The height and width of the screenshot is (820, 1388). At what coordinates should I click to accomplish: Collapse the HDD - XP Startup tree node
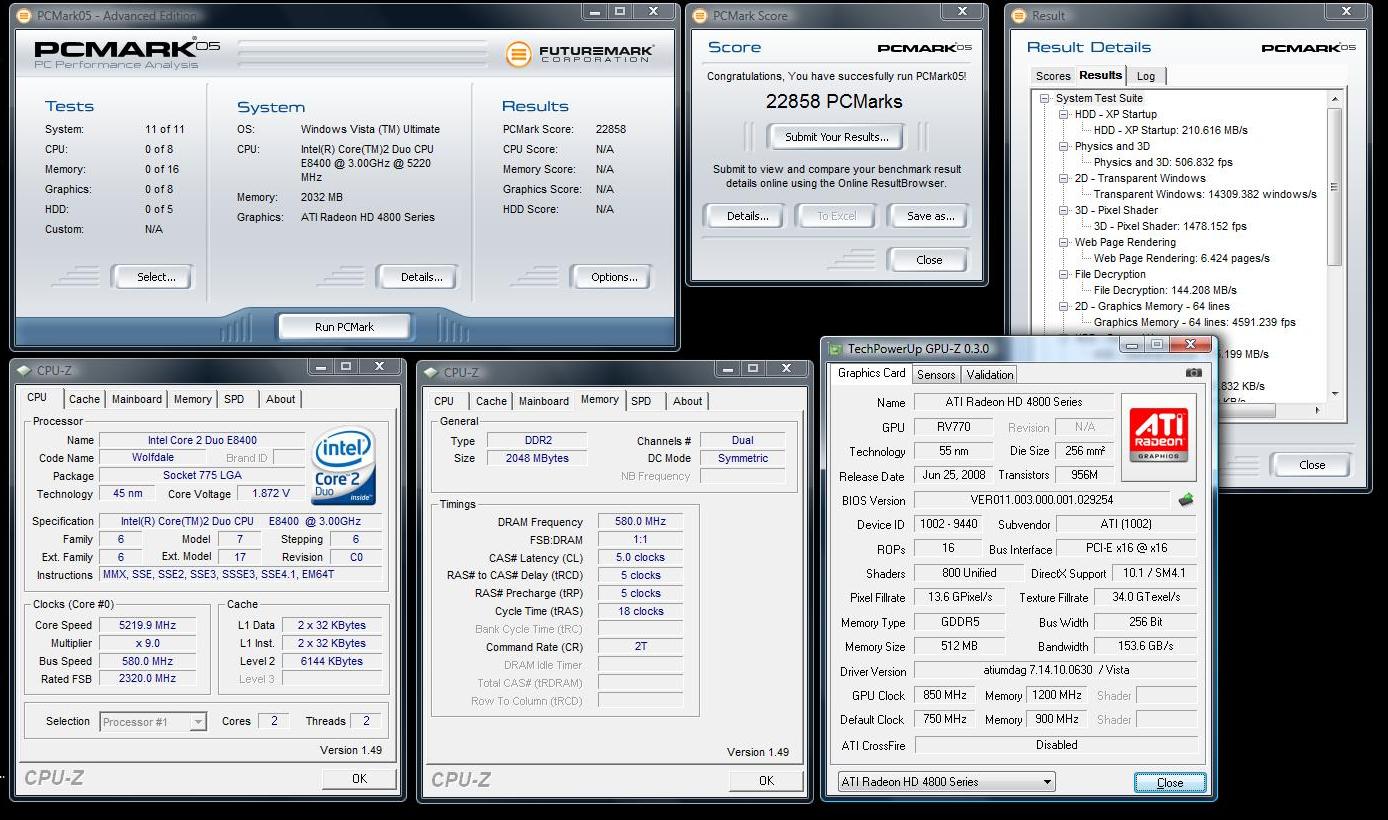1064,114
